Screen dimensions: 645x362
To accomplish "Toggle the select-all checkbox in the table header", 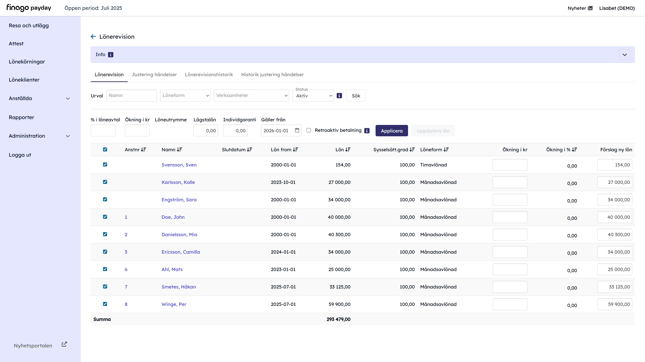I will coord(105,150).
